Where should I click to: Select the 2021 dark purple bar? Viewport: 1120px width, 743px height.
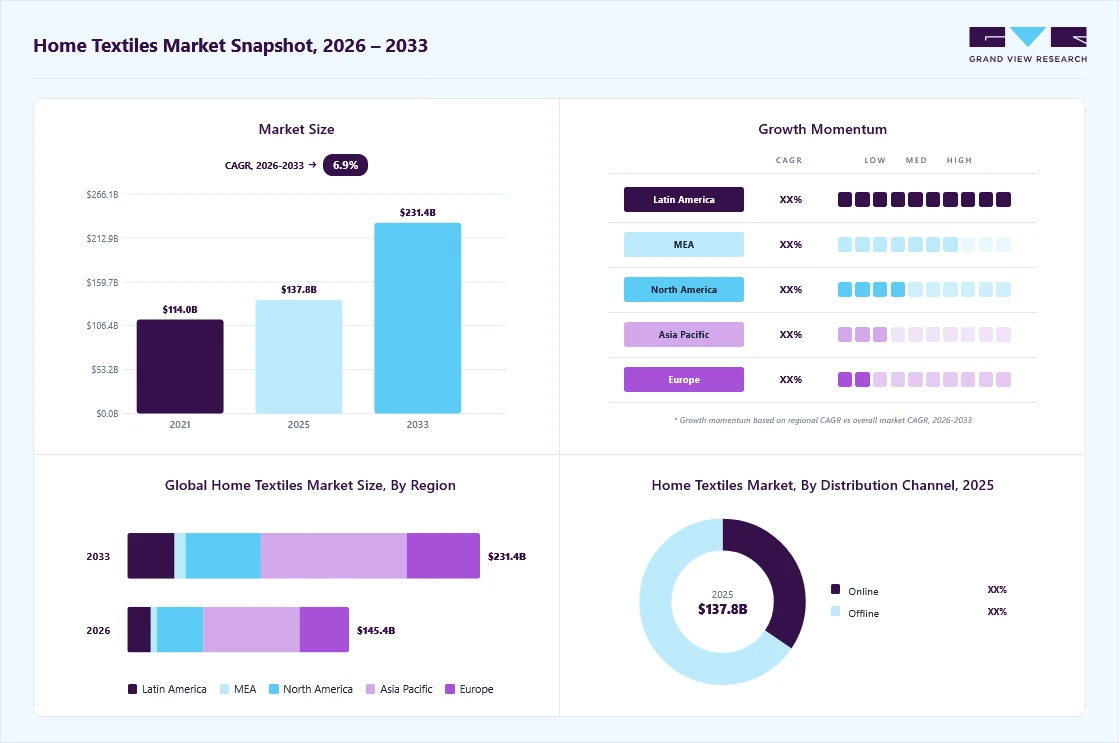point(180,366)
